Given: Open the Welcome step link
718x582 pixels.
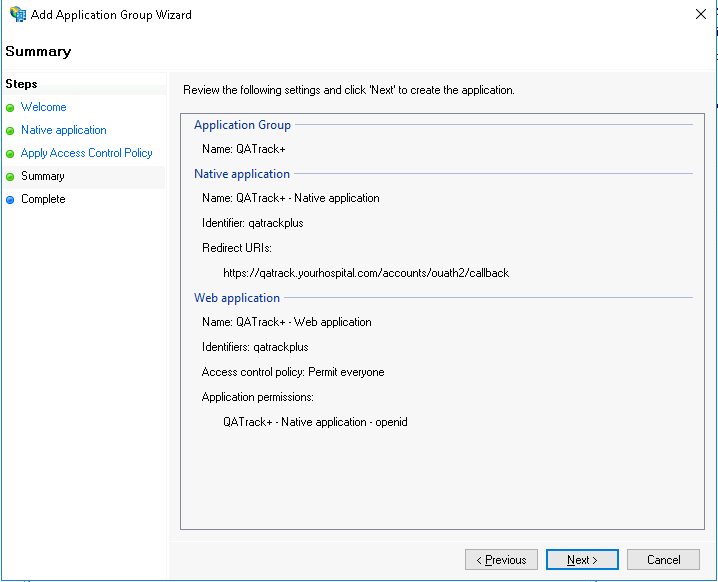Looking at the screenshot, I should (44, 107).
